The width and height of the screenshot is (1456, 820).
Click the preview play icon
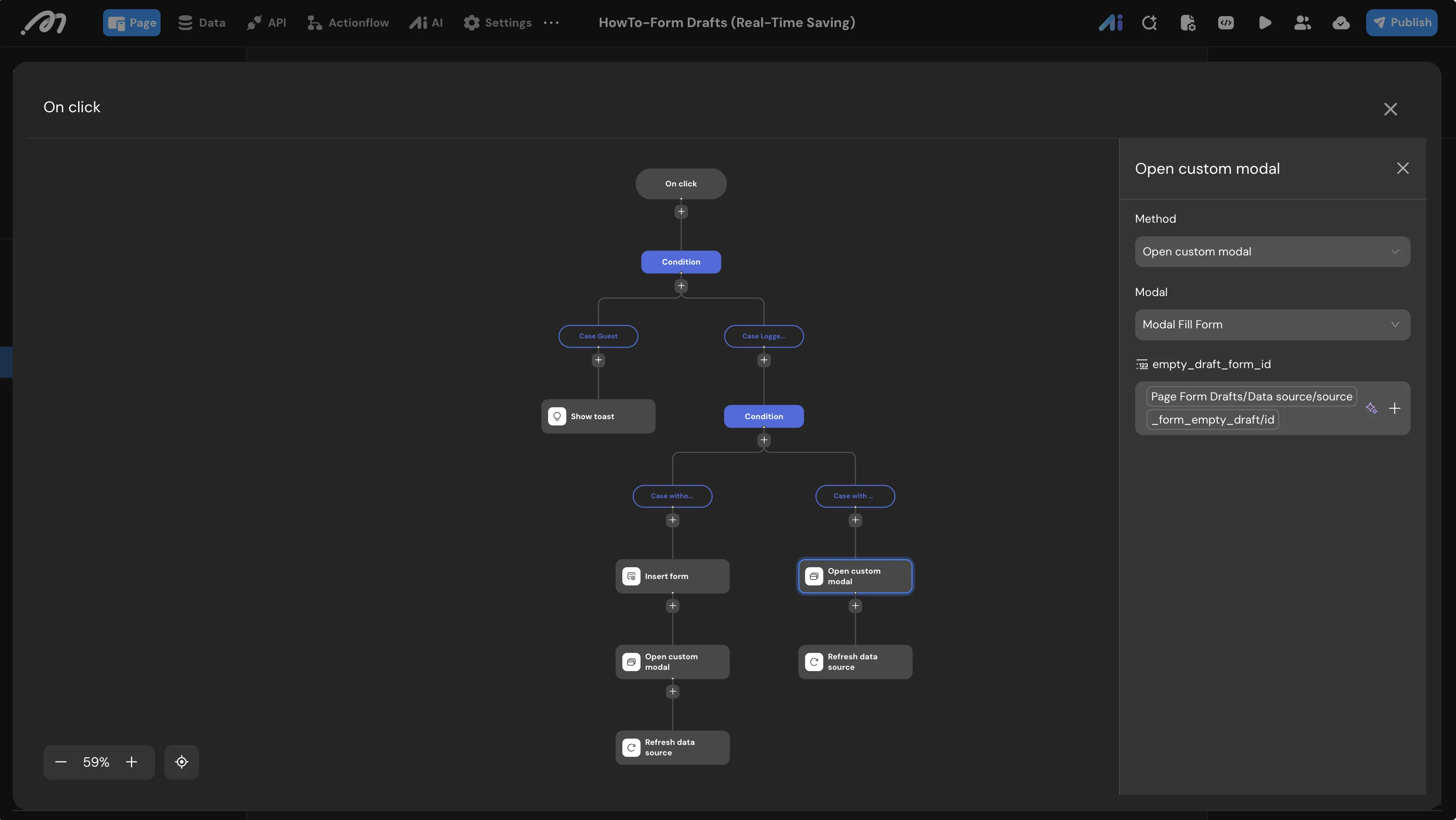(x=1265, y=23)
